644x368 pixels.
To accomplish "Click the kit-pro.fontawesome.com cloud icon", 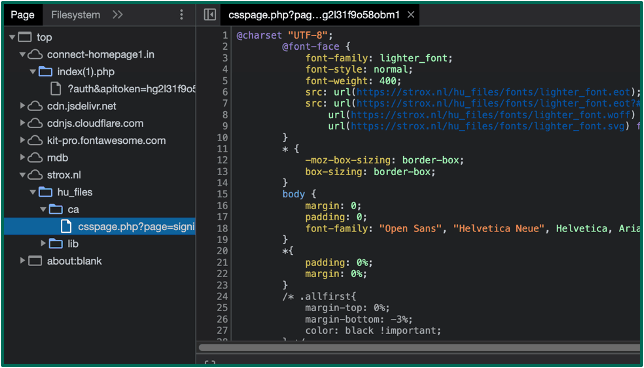I will click(x=36, y=140).
